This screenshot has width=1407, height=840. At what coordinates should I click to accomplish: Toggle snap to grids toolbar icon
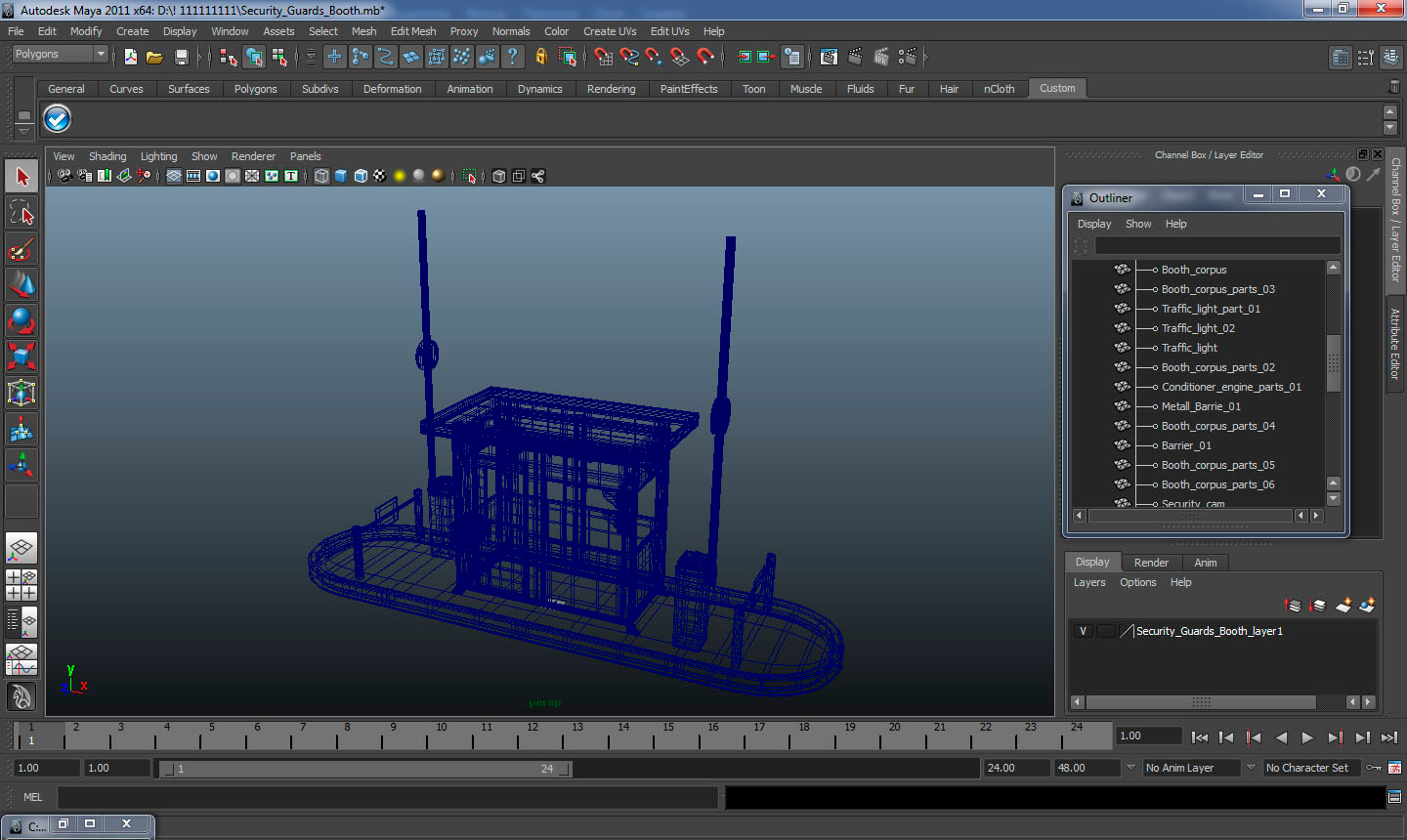point(603,57)
